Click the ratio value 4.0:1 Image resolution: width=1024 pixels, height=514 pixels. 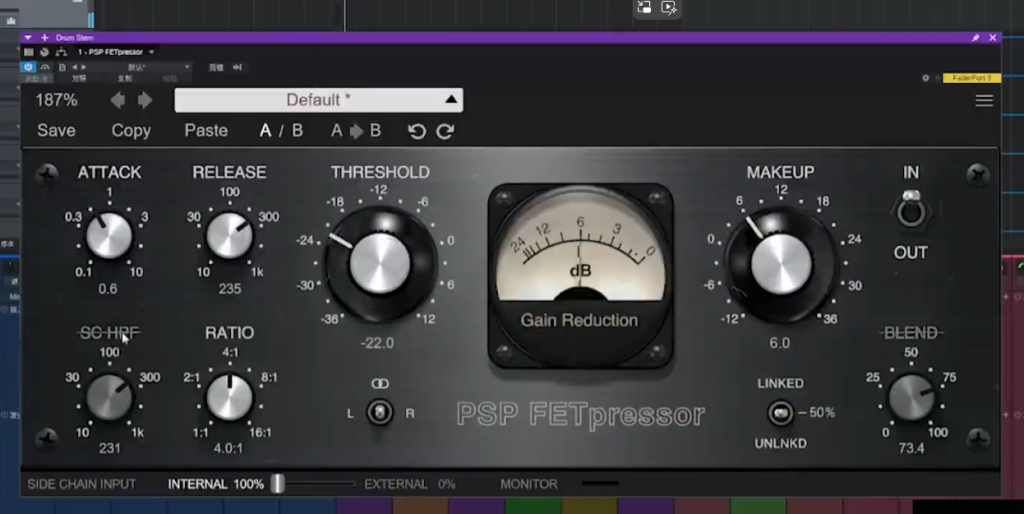tap(229, 449)
